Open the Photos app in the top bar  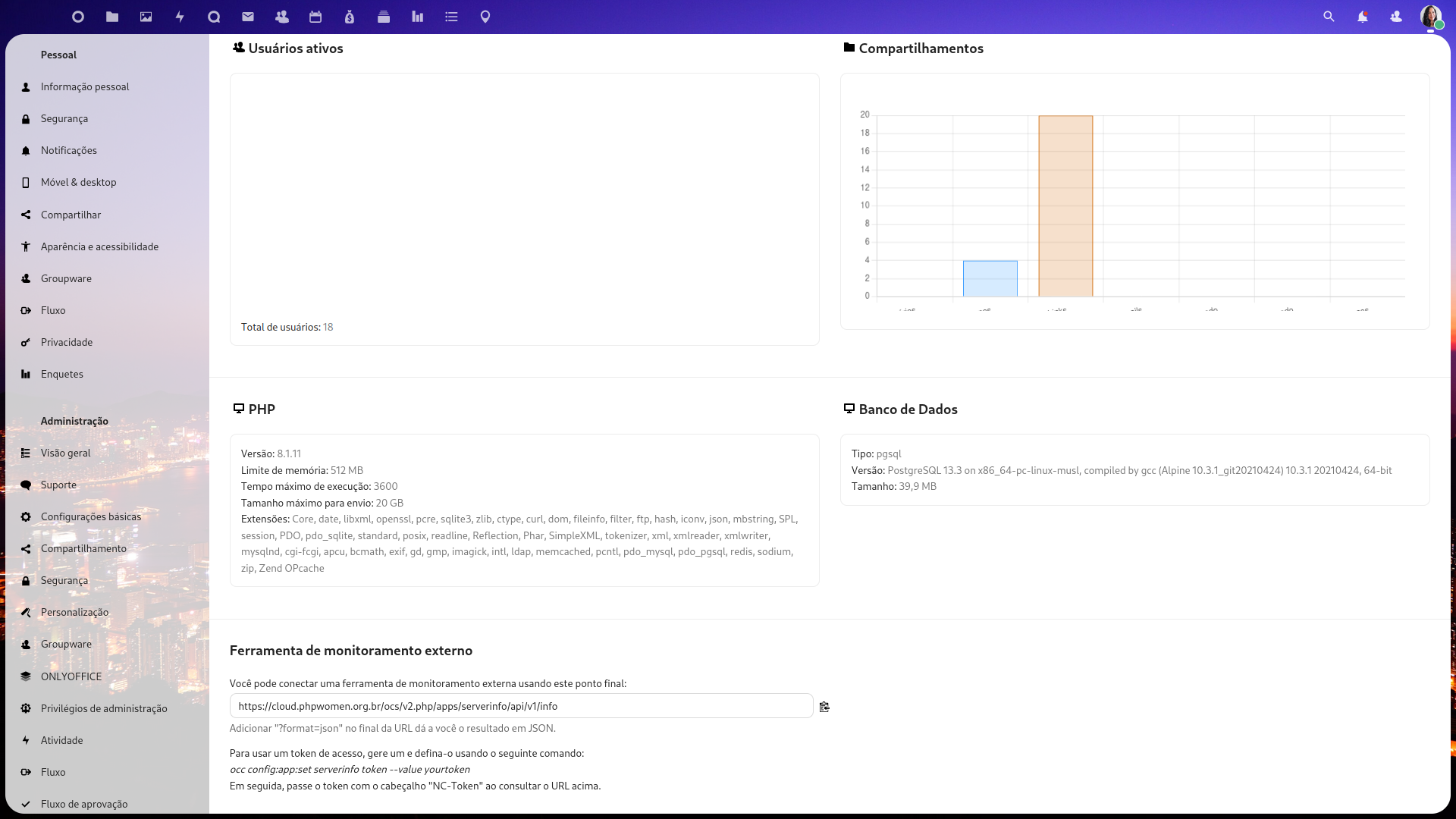point(146,17)
